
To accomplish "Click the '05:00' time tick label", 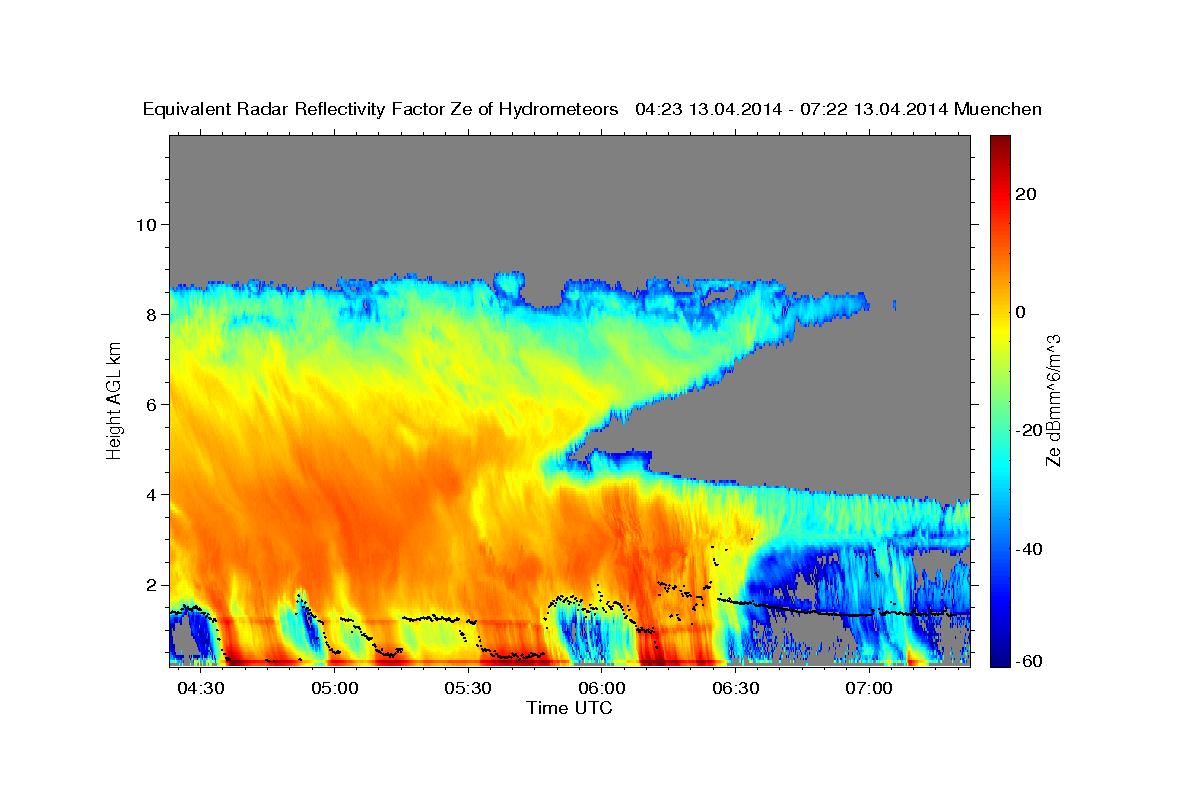I will pos(334,689).
